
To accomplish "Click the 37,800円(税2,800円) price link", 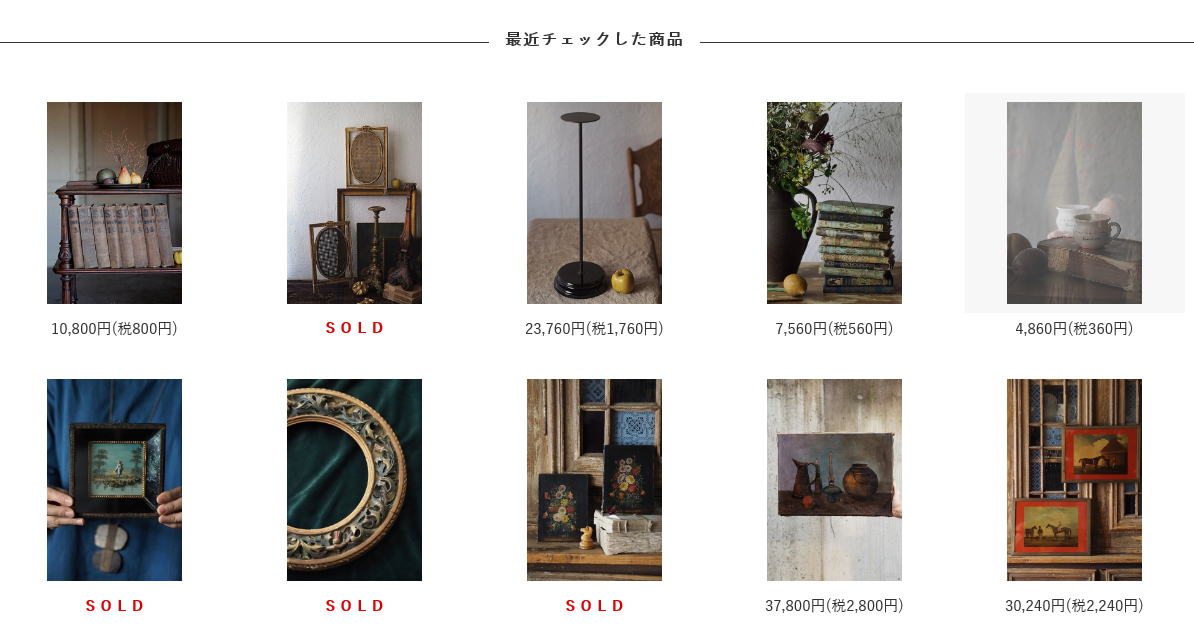I will [834, 606].
